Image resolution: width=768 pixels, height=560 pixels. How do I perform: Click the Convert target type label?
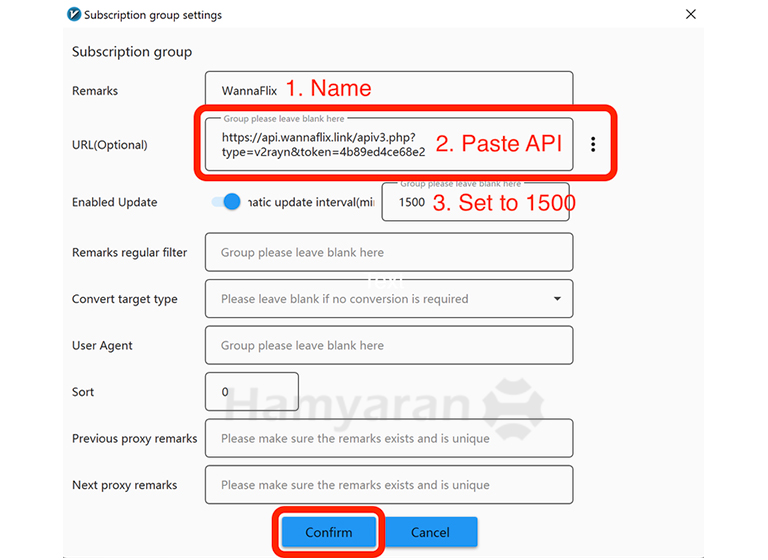tap(124, 299)
